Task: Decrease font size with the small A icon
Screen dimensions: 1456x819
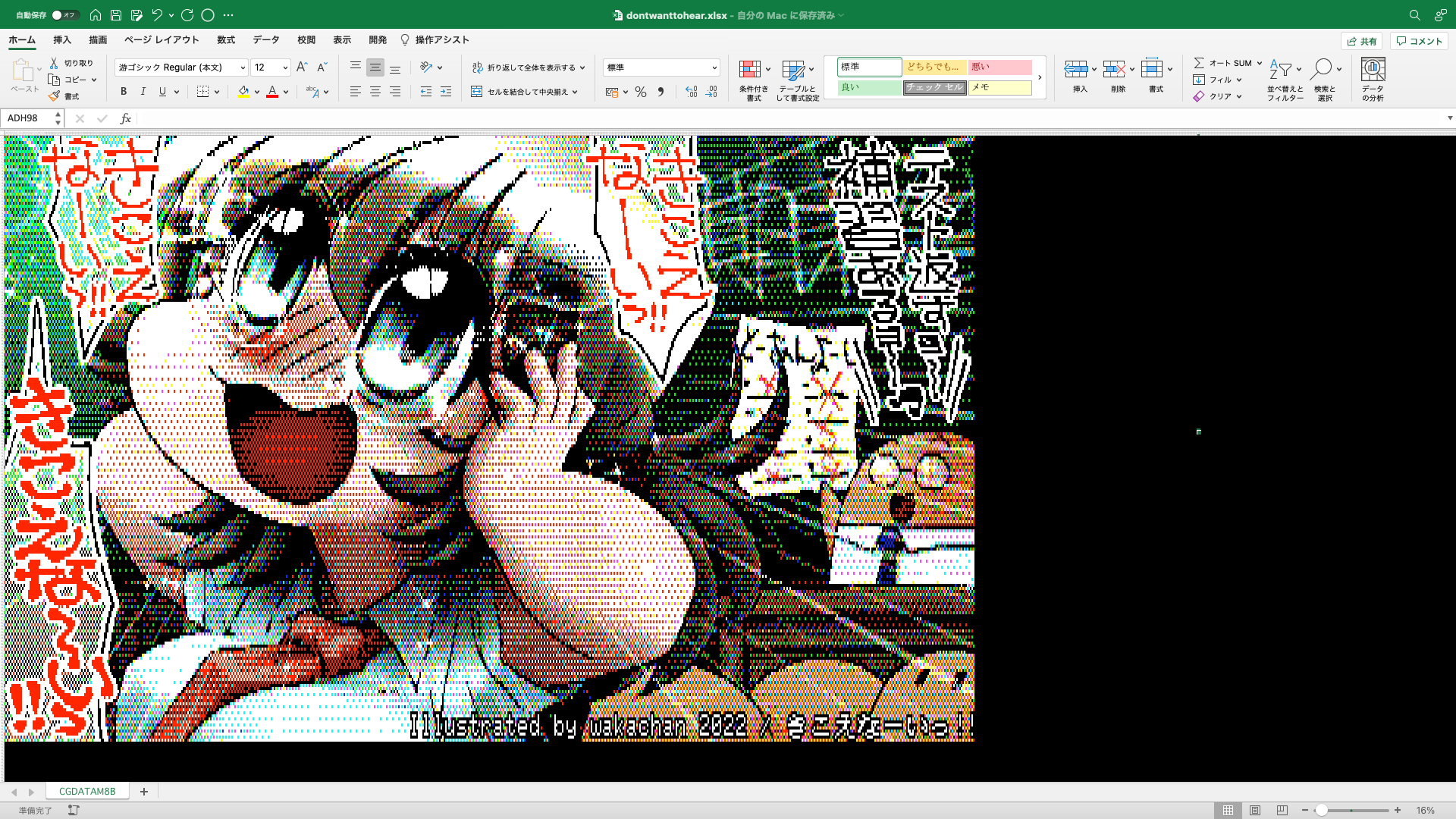Action: [x=322, y=67]
